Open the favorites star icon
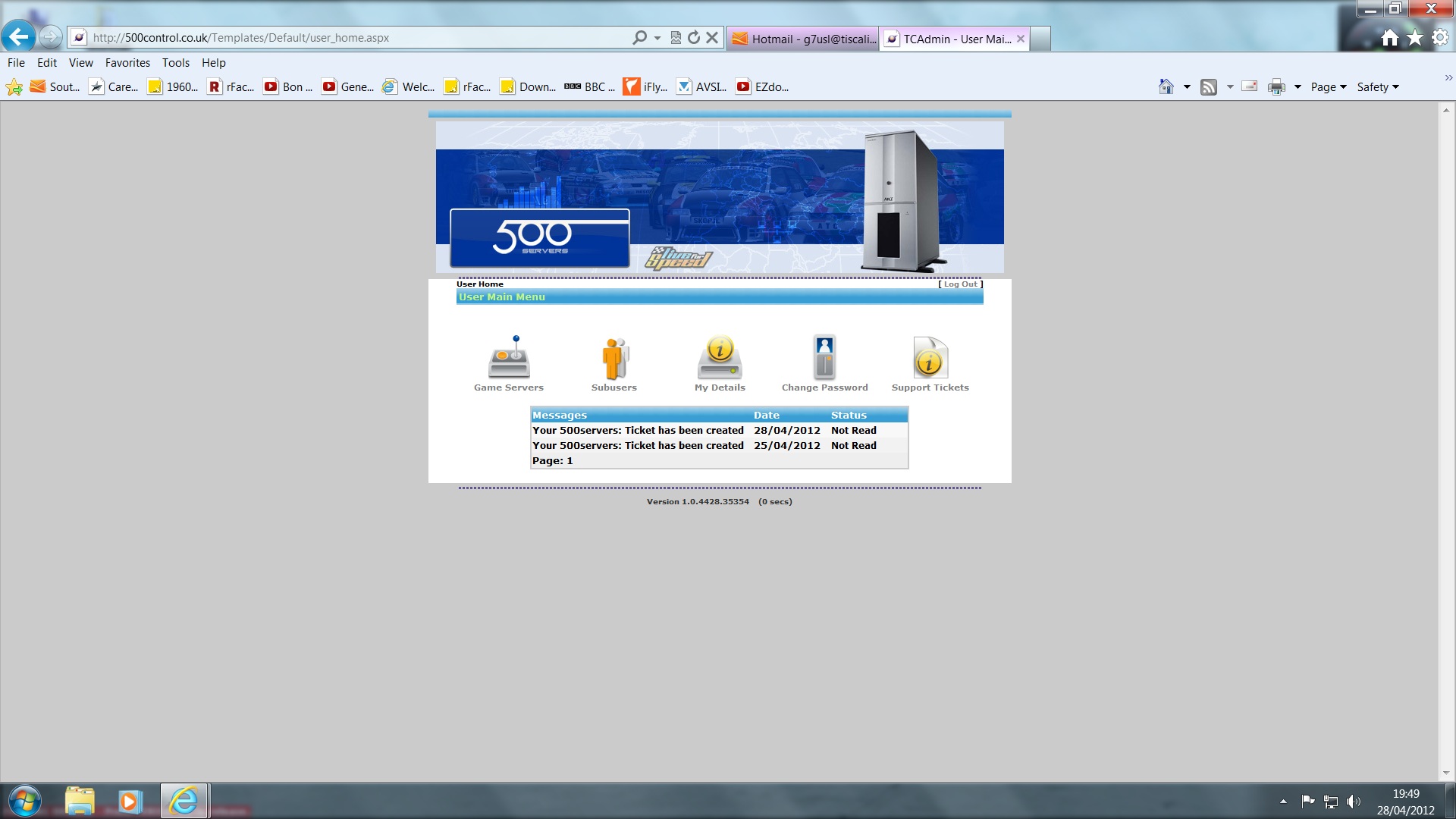 (1415, 38)
